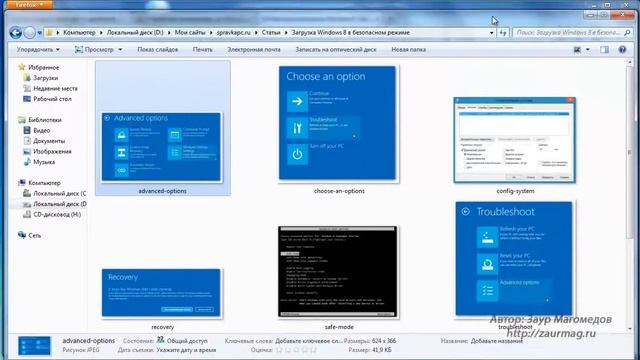Select Локальный диск (D:) breadcrumb segment
The image size is (640, 360).
[x=135, y=33]
